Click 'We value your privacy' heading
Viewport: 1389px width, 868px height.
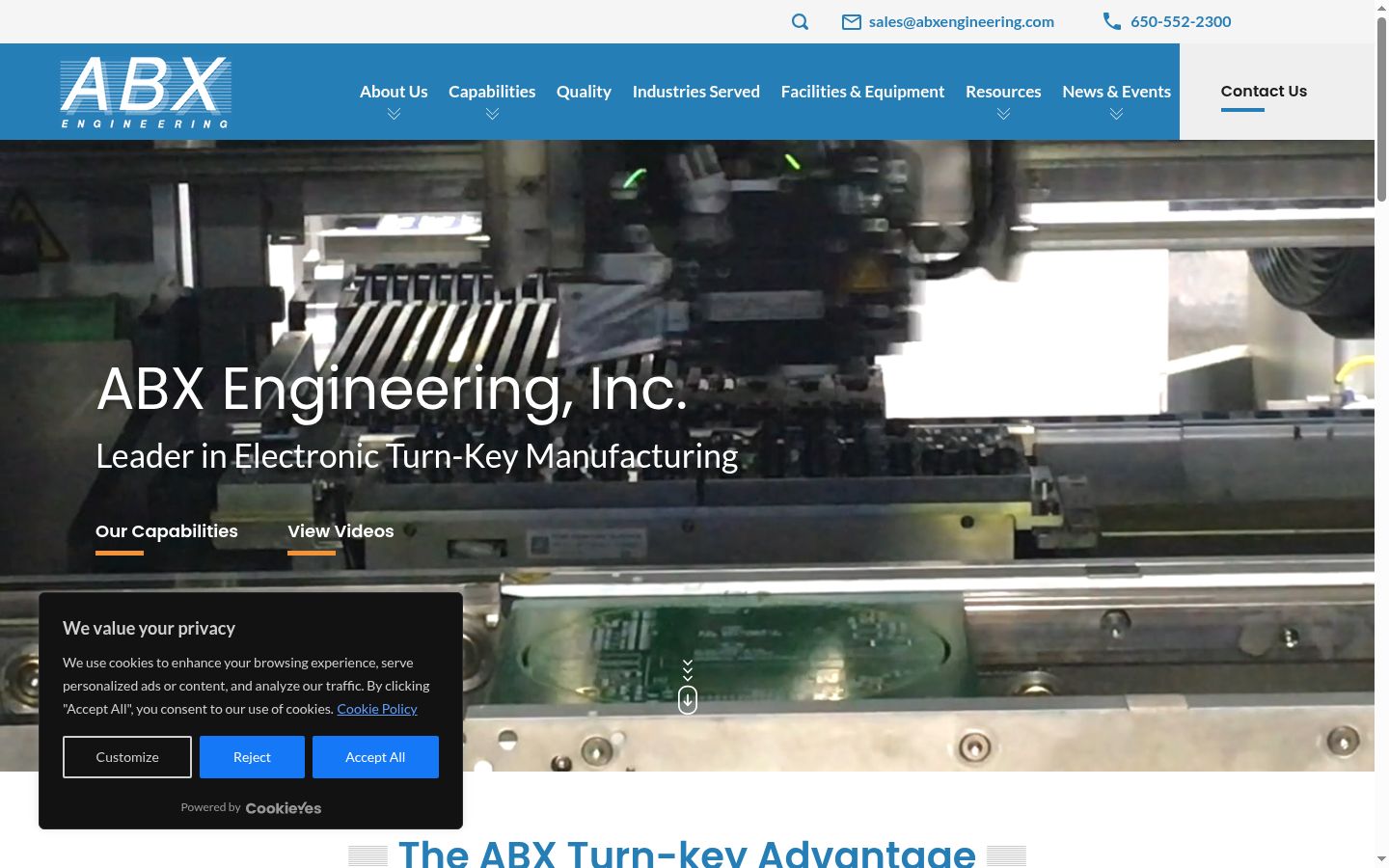pos(150,629)
